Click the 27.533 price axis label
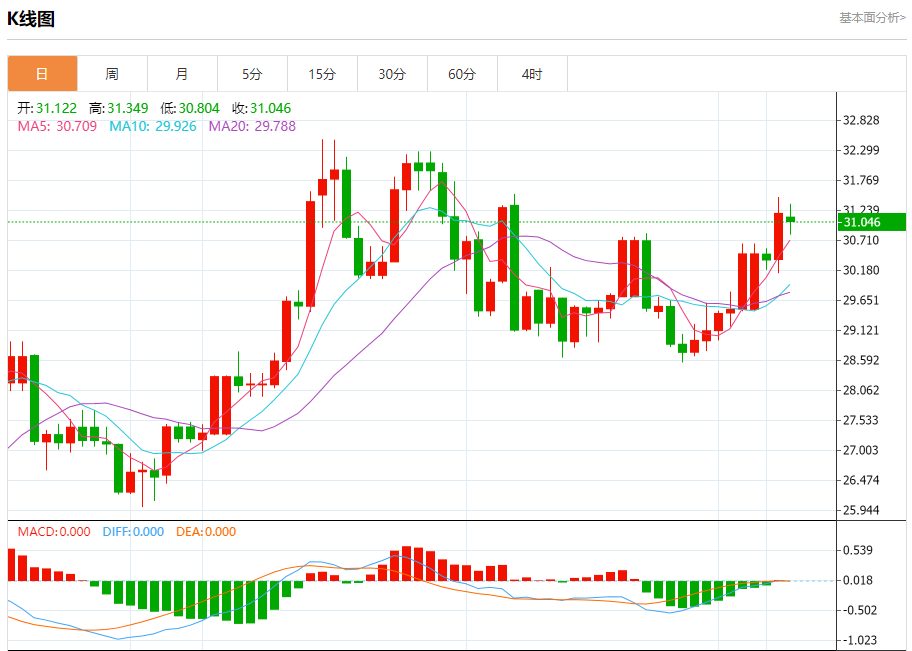The image size is (912, 651). tap(861, 420)
